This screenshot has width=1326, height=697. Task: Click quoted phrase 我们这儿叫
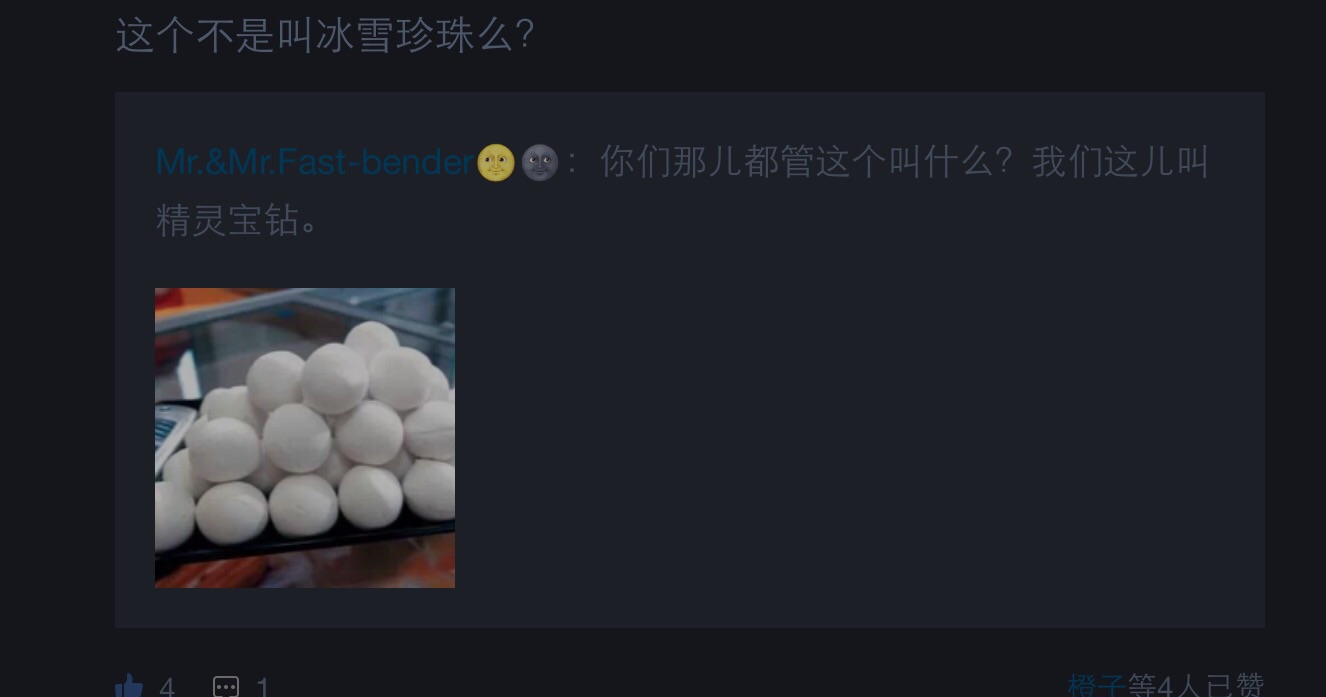pos(1121,162)
